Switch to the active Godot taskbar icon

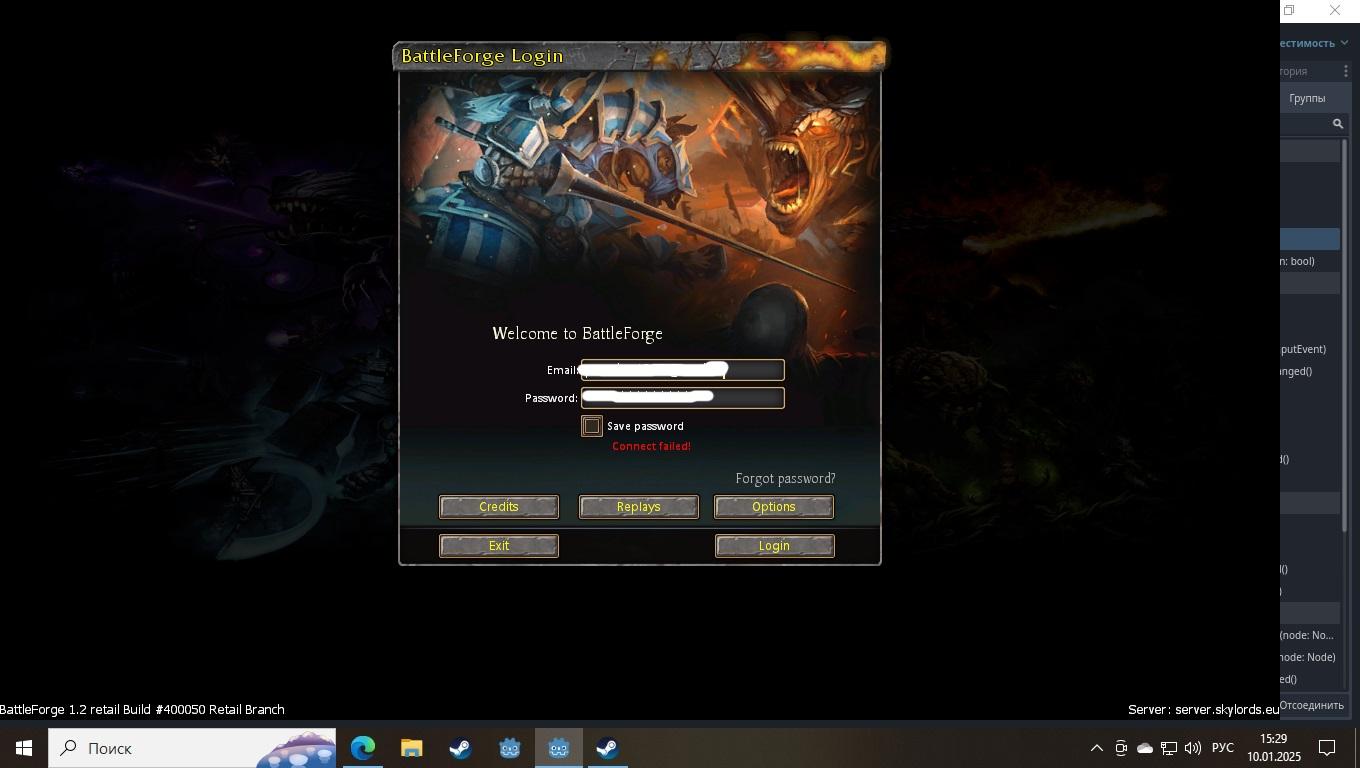[x=558, y=748]
